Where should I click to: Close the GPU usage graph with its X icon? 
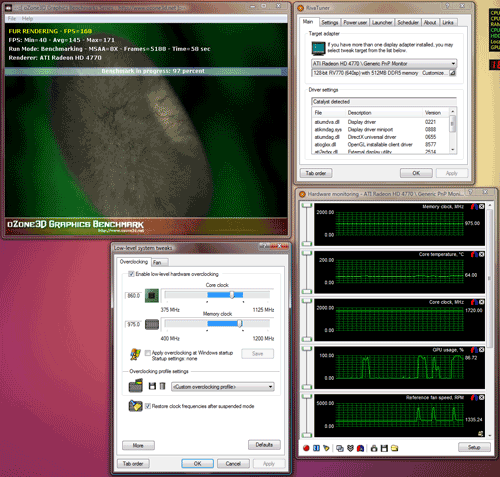(x=481, y=350)
